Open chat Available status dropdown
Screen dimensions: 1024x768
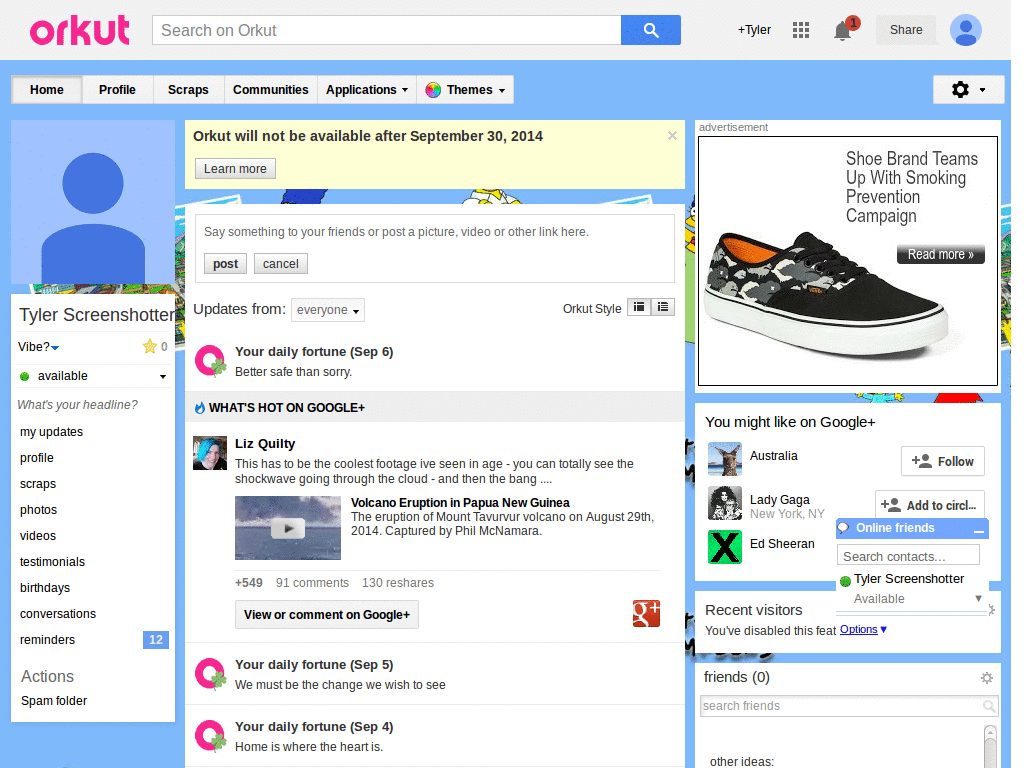point(978,598)
